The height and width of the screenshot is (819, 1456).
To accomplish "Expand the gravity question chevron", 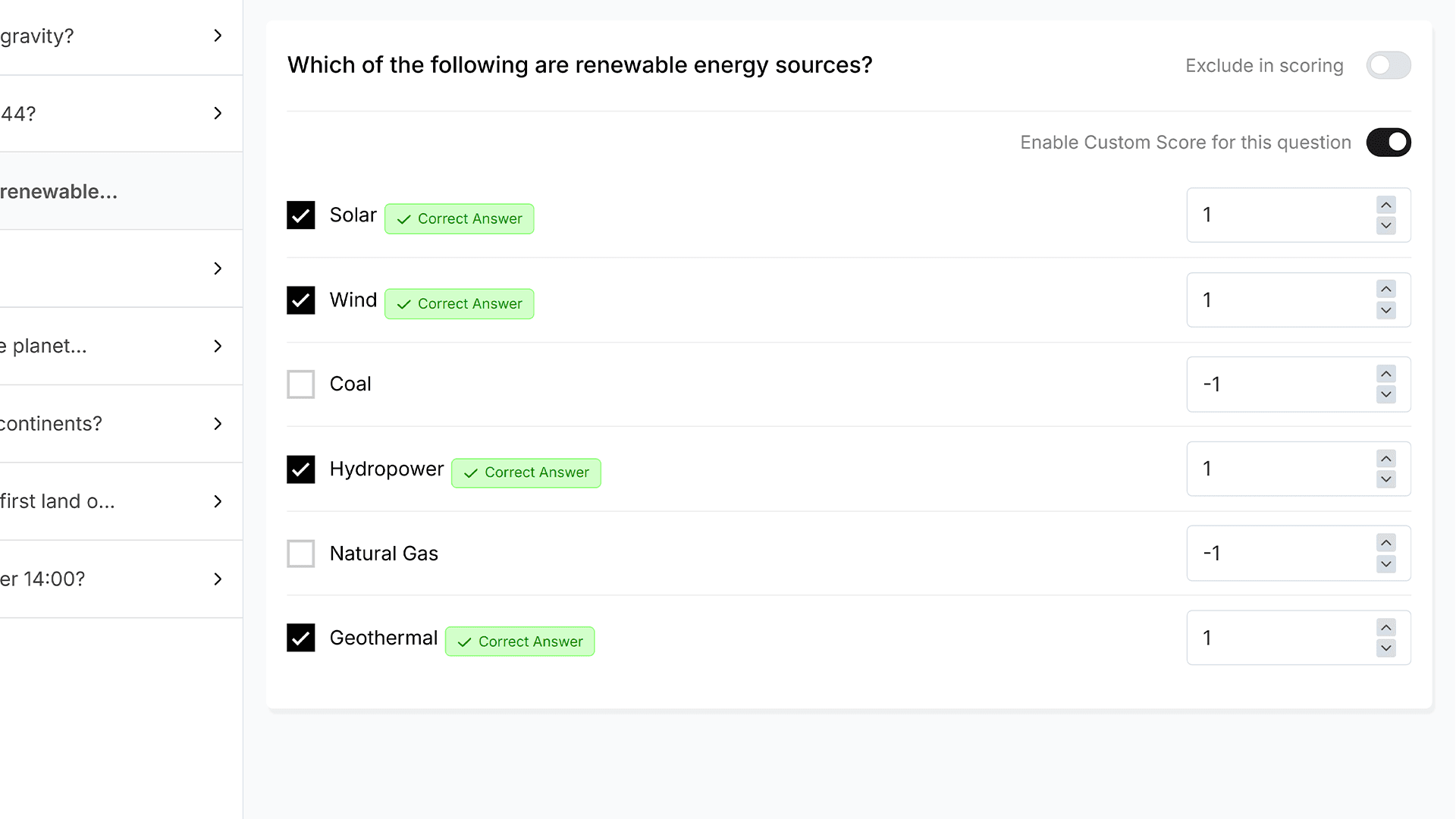I will pos(218,36).
